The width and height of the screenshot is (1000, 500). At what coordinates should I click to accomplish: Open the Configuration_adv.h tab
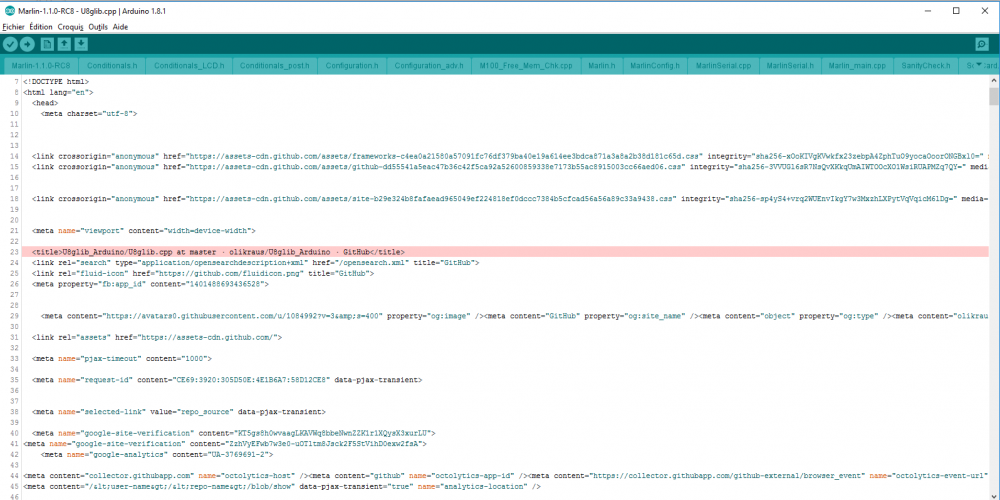click(428, 66)
